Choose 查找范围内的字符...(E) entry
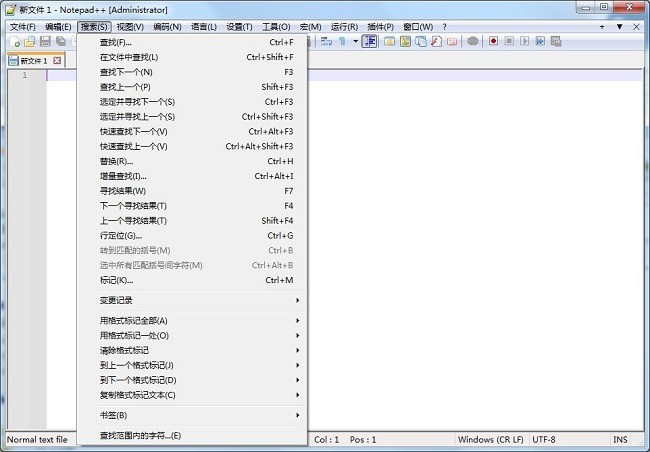 (192, 436)
